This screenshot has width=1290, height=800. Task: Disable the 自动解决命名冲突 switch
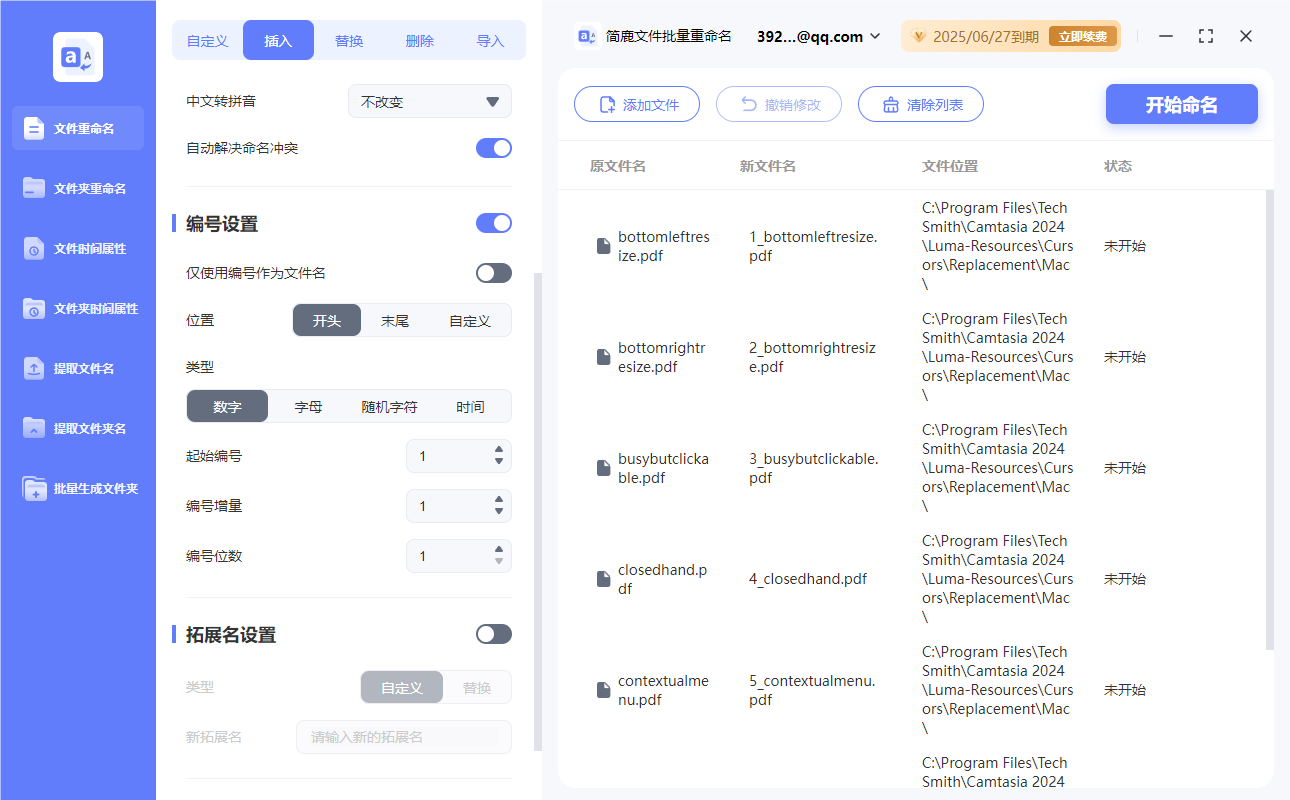click(x=493, y=147)
